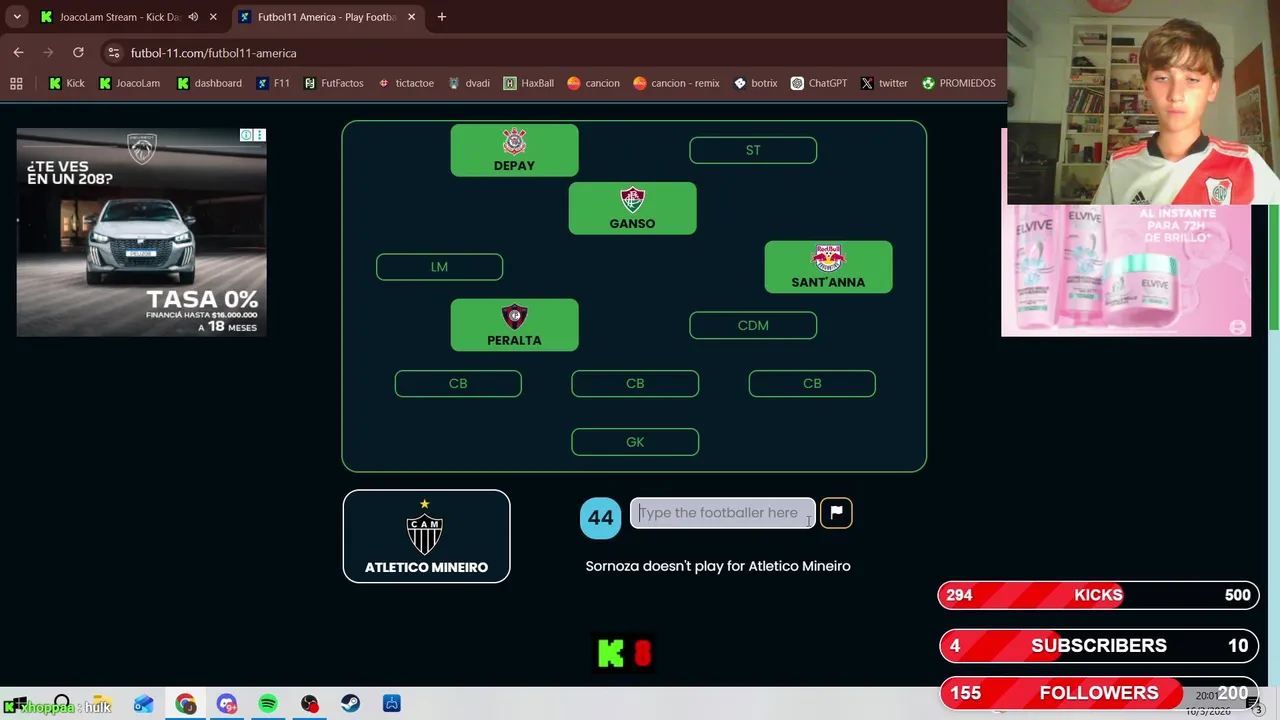
Task: Click the DEPAY player card
Action: pos(514,150)
